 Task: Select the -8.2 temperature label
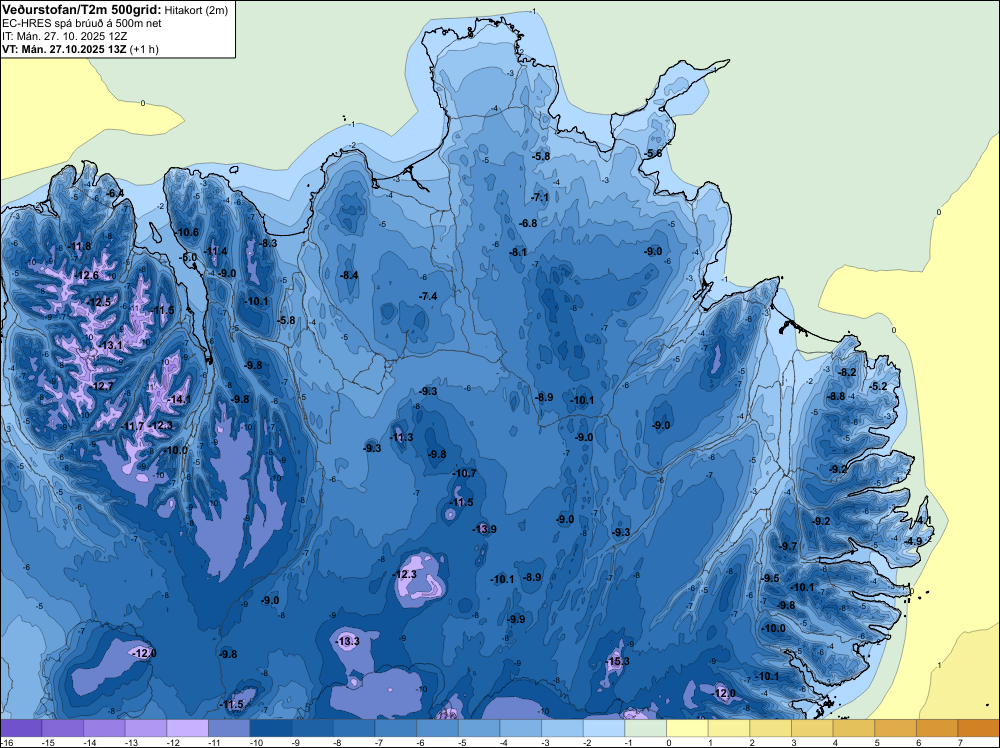pyautogui.click(x=848, y=372)
